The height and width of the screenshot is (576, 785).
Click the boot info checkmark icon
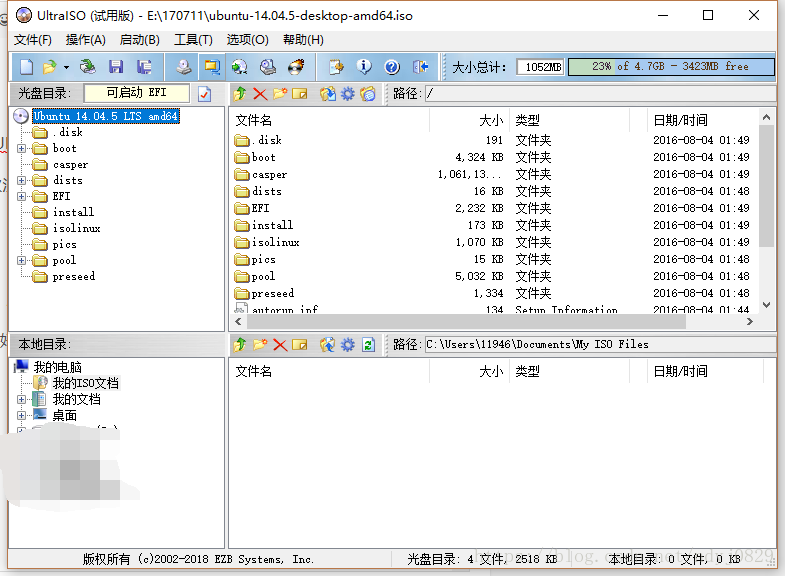click(x=205, y=94)
